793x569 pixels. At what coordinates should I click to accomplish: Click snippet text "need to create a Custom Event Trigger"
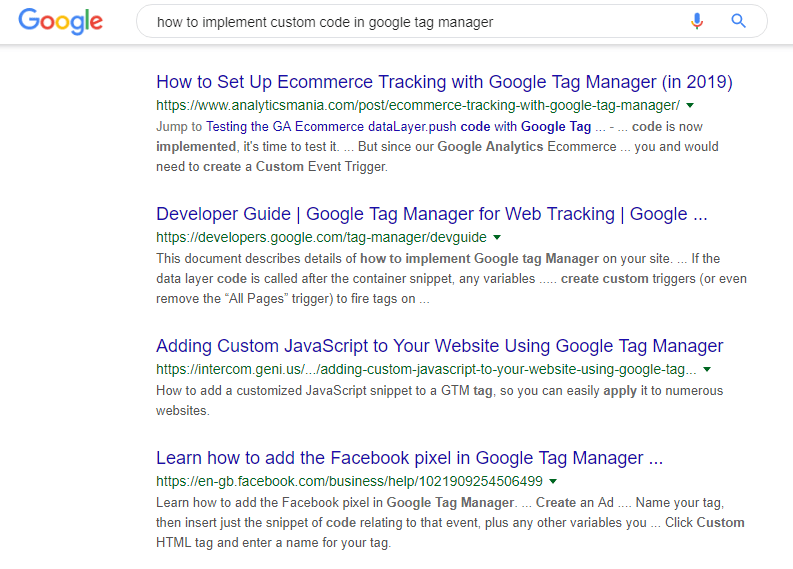[x=272, y=166]
